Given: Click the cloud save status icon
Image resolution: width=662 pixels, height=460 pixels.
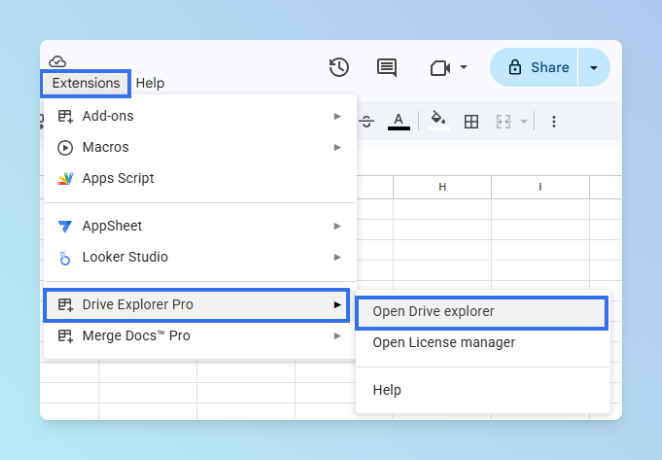Looking at the screenshot, I should (x=57, y=62).
